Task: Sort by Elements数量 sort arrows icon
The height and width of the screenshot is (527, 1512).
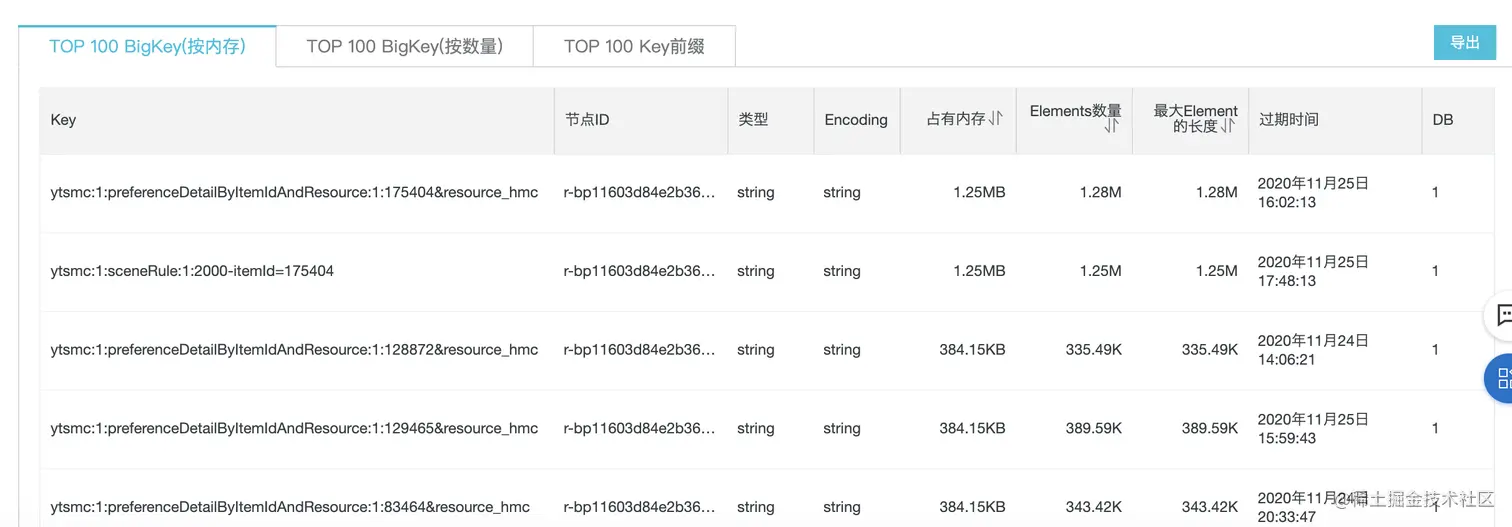Action: (x=1111, y=127)
